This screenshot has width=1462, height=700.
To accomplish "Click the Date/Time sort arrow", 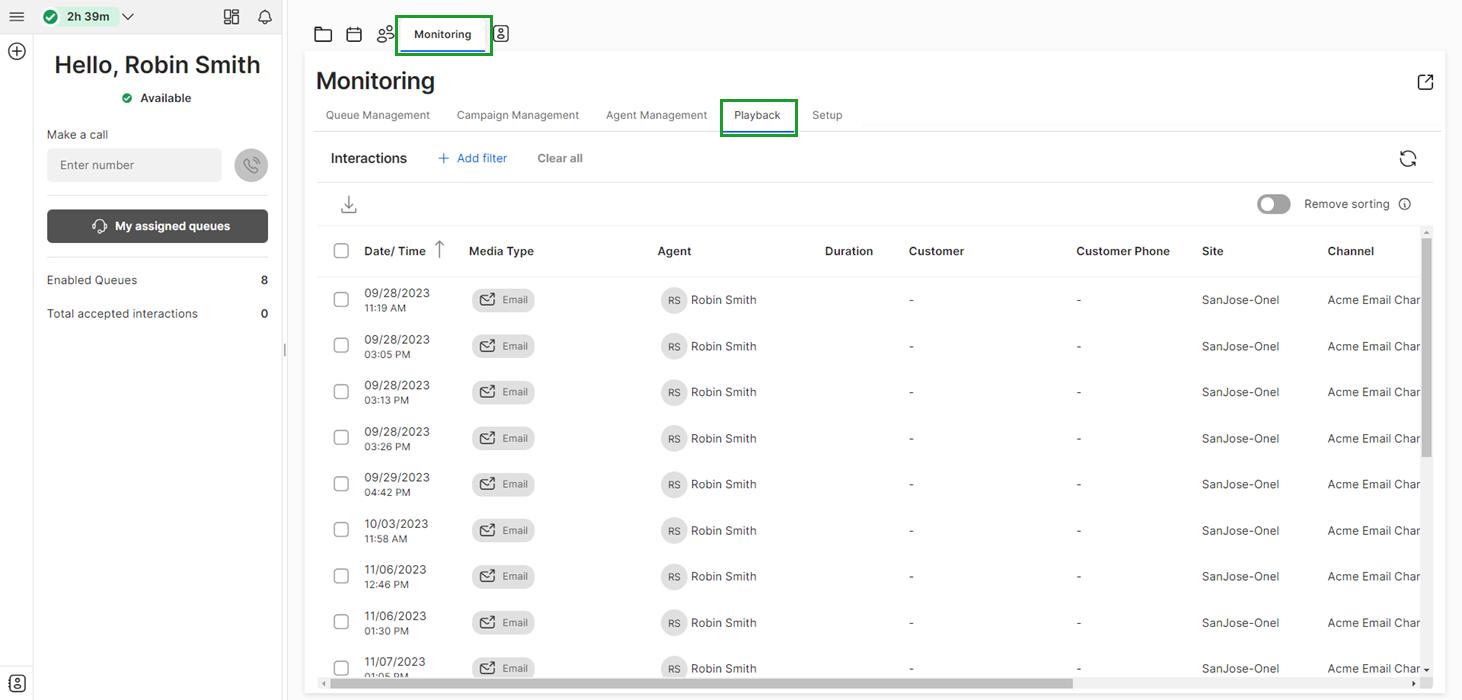I will tap(439, 250).
